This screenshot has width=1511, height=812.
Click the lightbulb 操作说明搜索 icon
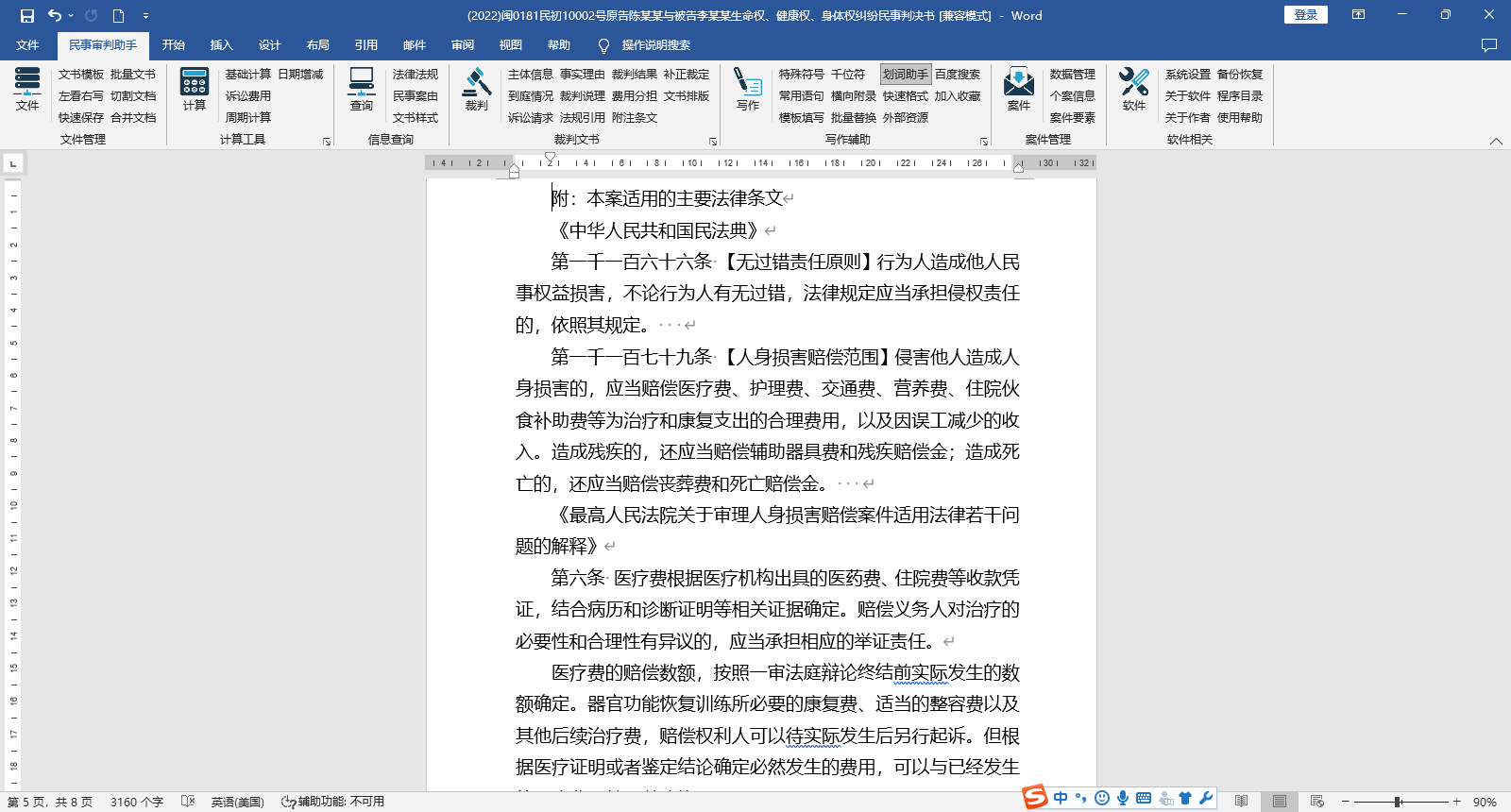604,45
